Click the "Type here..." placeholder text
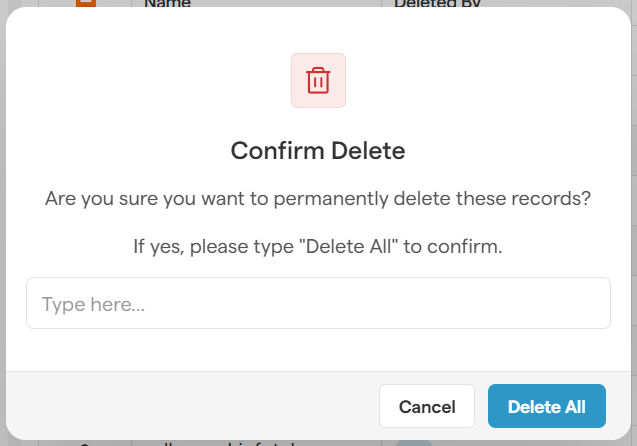The image size is (637, 446). 93,304
